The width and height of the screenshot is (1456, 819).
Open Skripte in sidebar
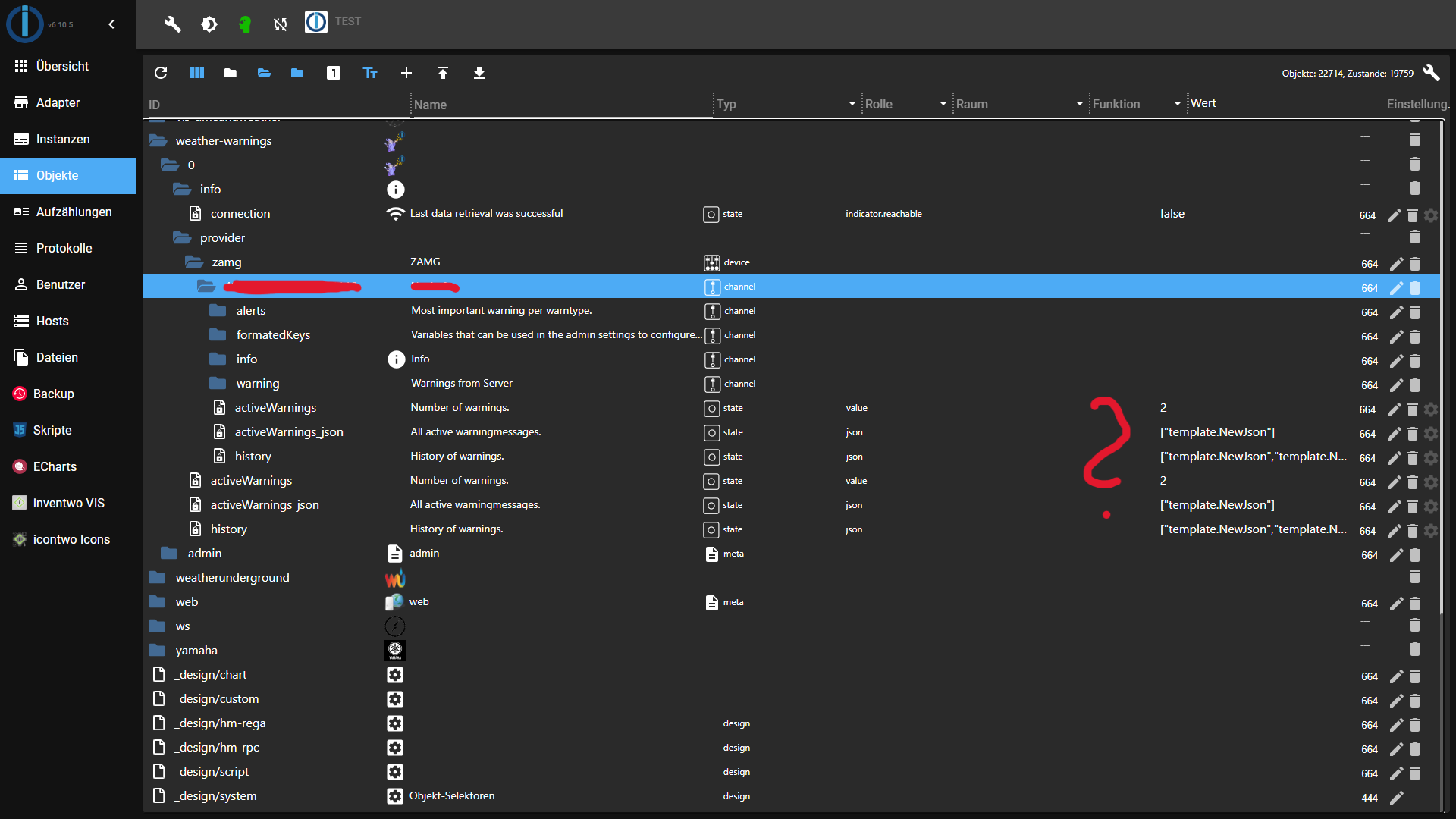pos(67,430)
